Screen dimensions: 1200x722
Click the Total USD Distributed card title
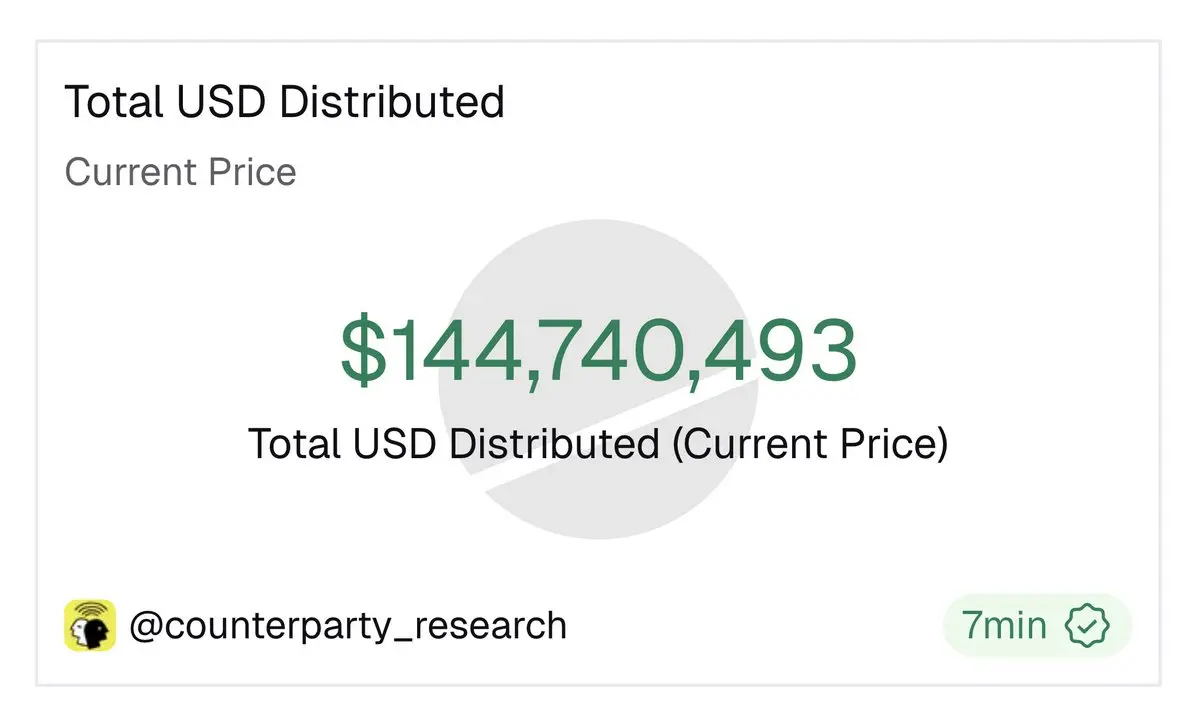tap(284, 102)
